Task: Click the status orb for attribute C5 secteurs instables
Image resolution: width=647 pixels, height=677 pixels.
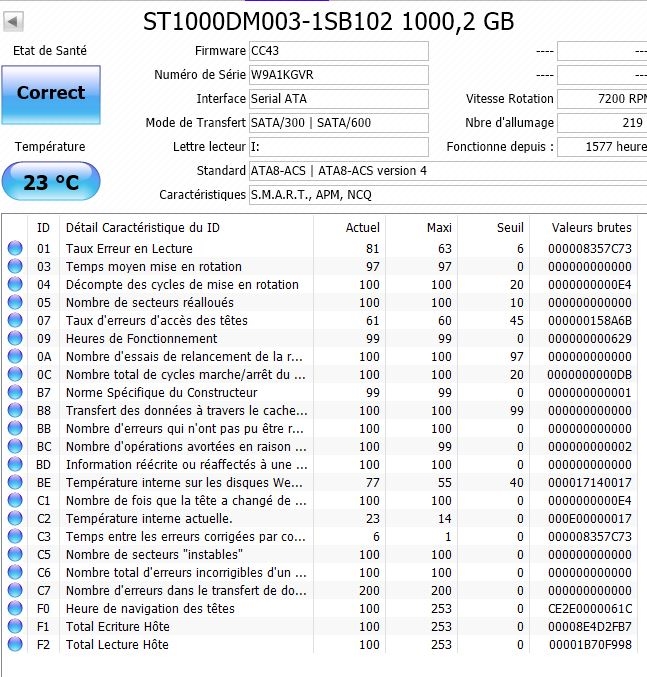Action: point(15,555)
